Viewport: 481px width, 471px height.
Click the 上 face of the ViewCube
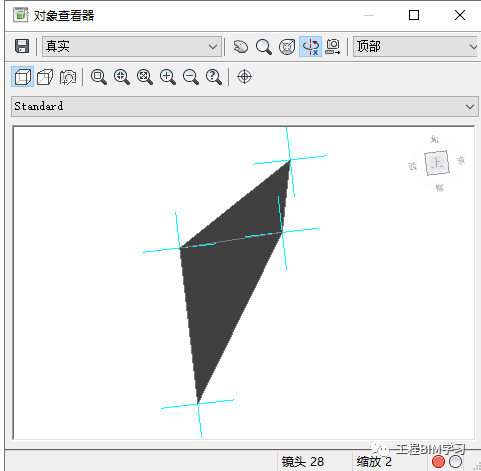(437, 163)
